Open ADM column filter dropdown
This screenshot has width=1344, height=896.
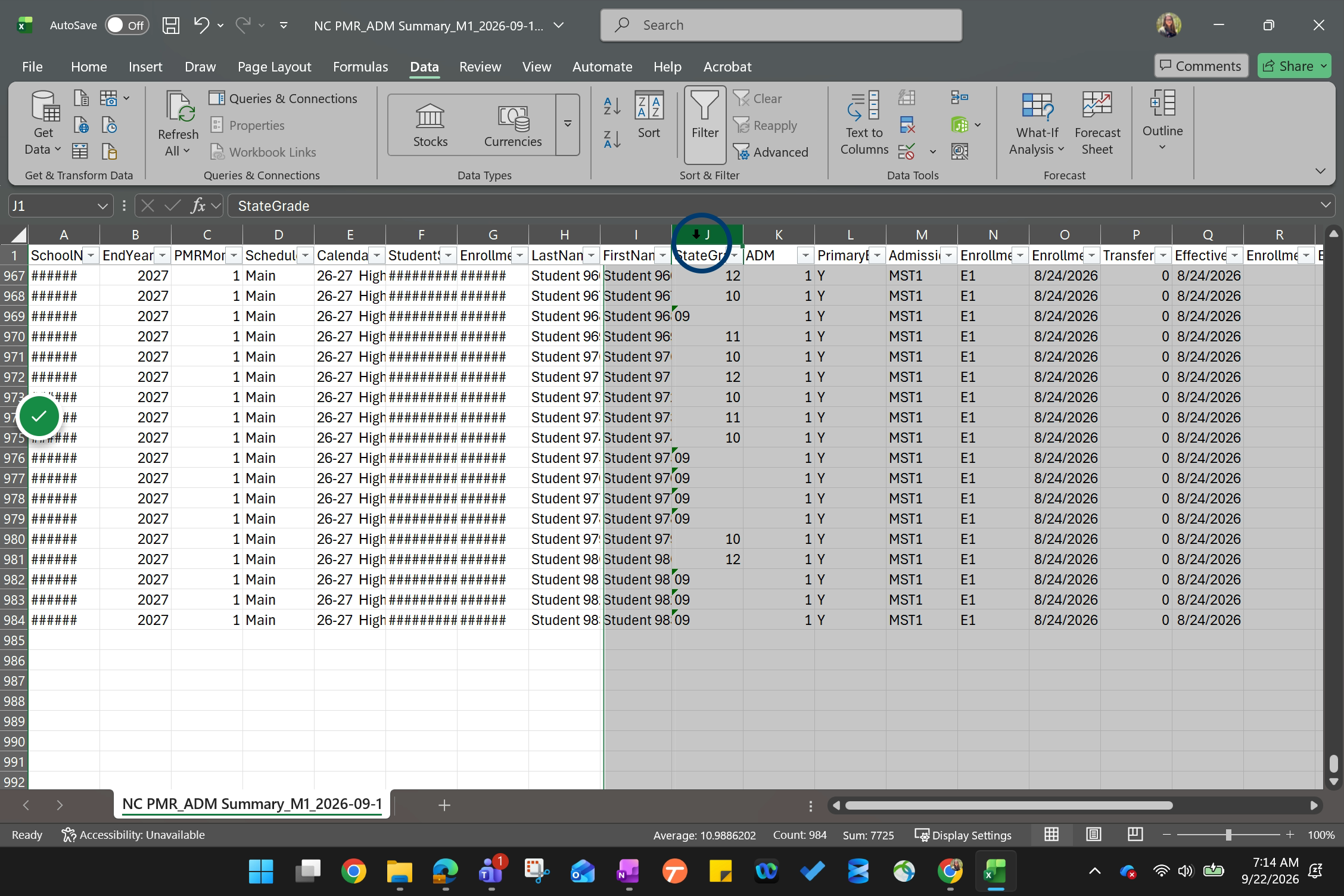805,256
